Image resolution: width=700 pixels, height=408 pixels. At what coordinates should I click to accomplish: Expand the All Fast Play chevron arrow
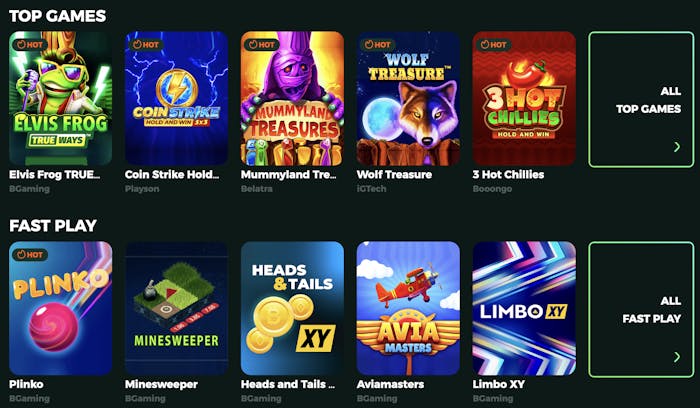pyautogui.click(x=677, y=357)
